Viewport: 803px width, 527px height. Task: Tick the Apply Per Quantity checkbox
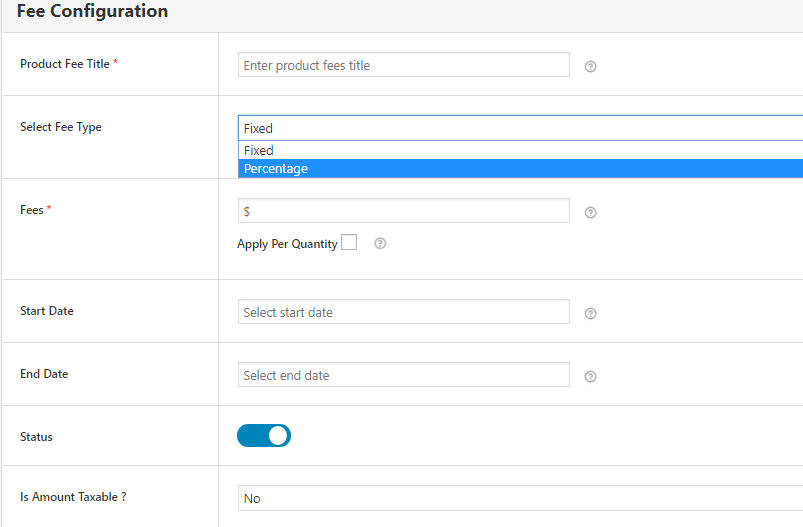click(x=349, y=242)
